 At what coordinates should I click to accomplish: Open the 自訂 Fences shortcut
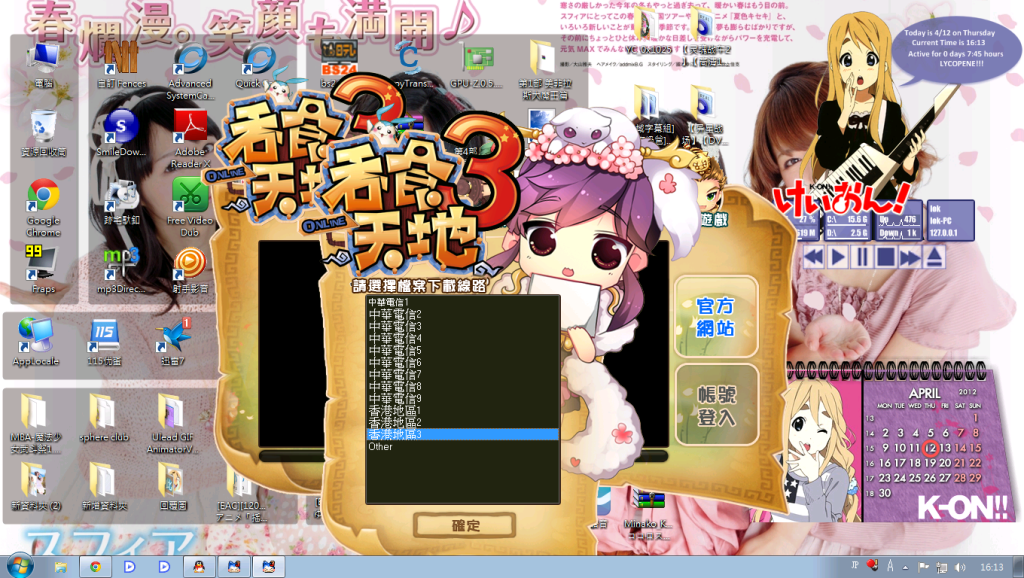pos(122,66)
